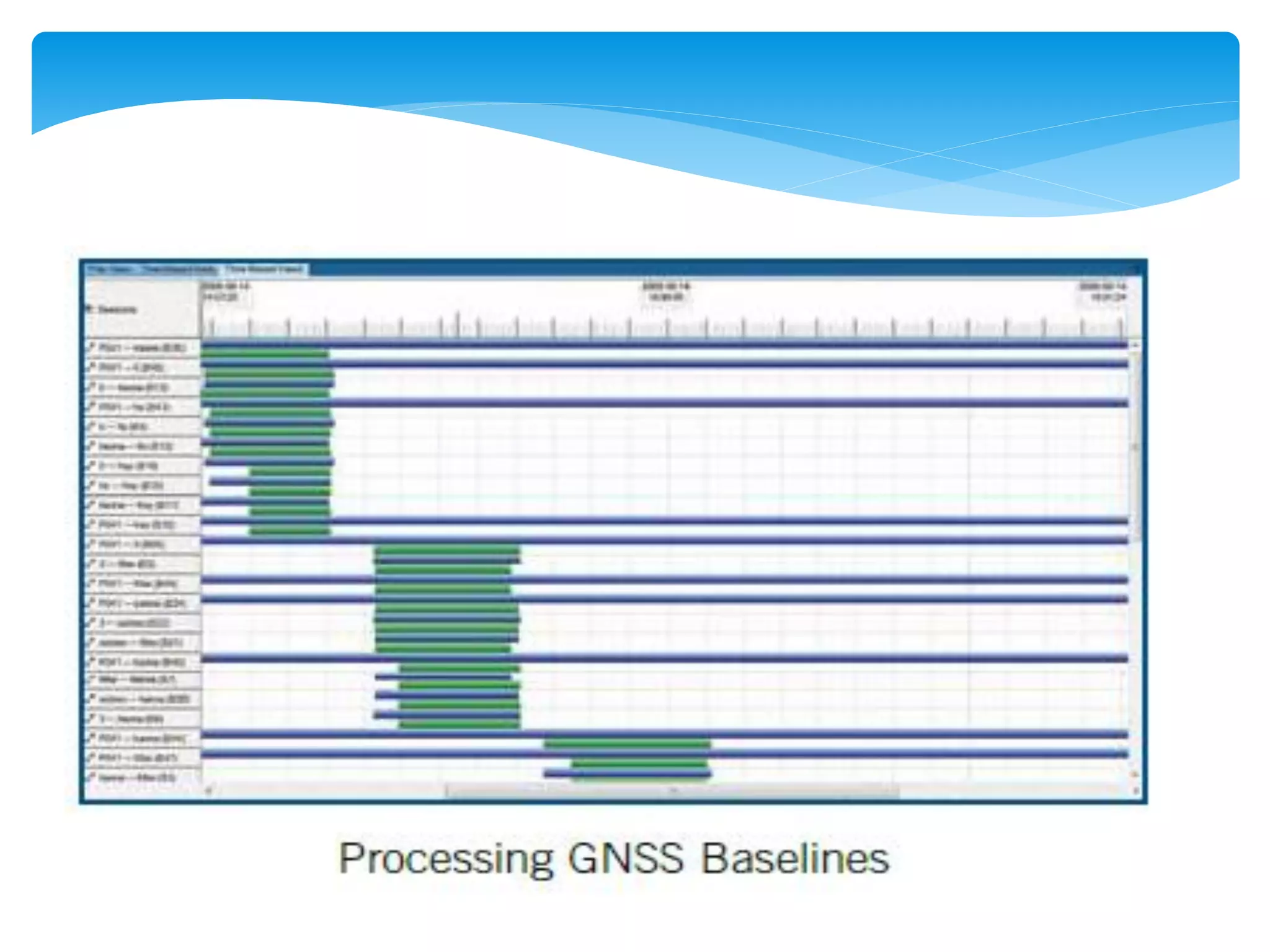Select the Sessions column header
This screenshot has height=952, width=1270.
[x=118, y=309]
